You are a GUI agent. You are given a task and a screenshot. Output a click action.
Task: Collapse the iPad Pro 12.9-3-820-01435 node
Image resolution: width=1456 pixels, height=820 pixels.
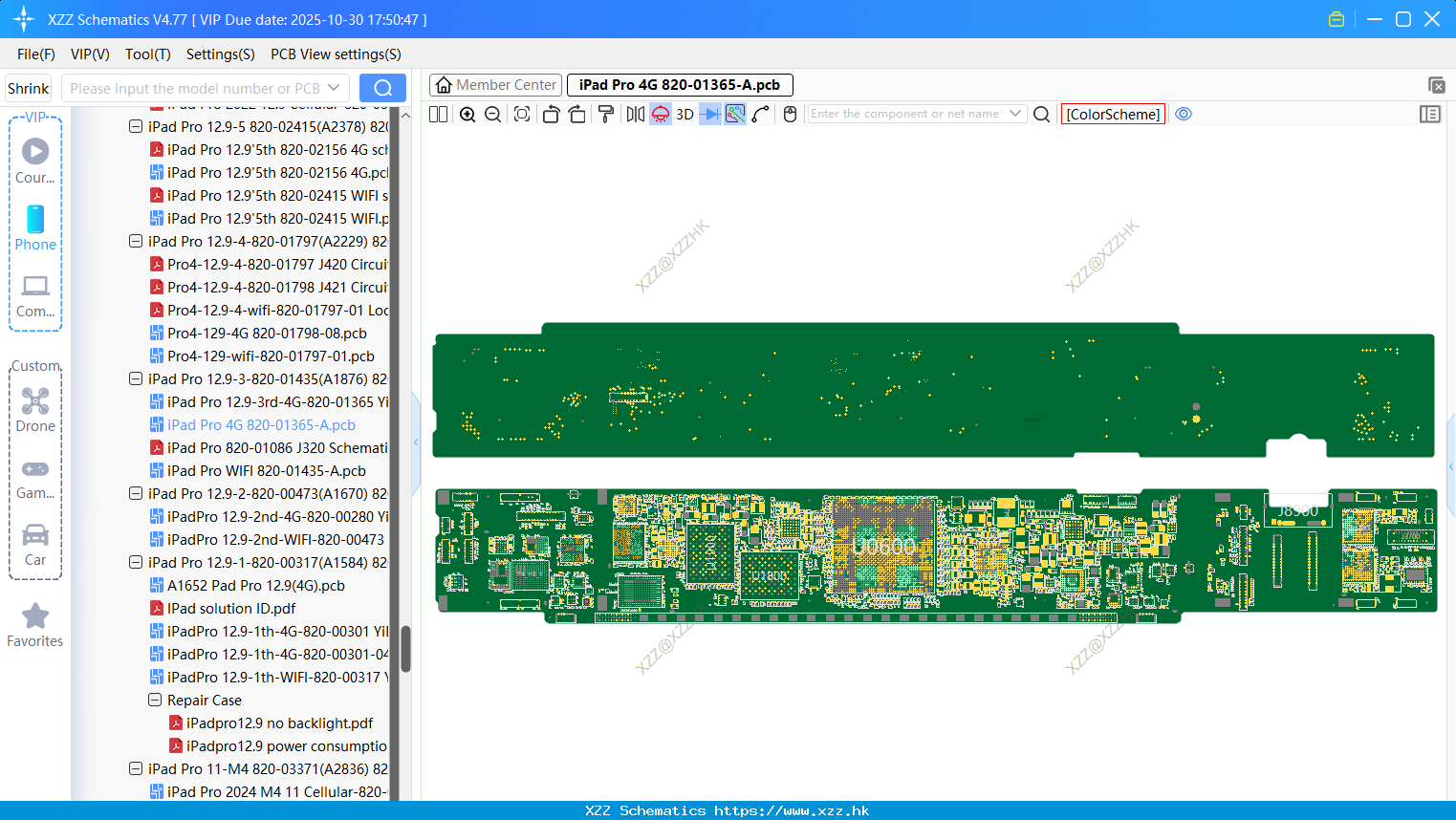(x=136, y=378)
